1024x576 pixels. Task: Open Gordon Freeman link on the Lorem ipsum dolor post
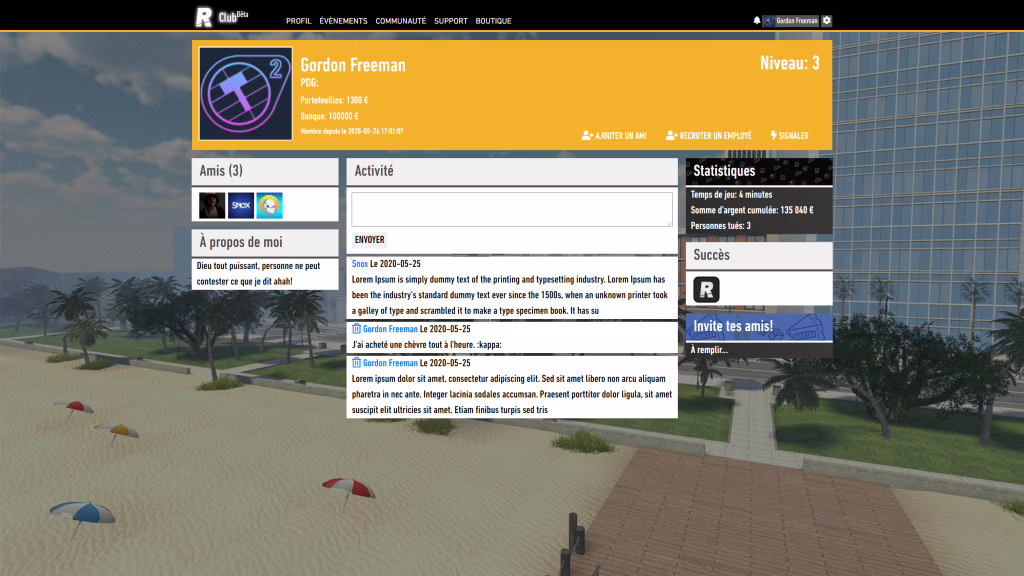tap(390, 363)
